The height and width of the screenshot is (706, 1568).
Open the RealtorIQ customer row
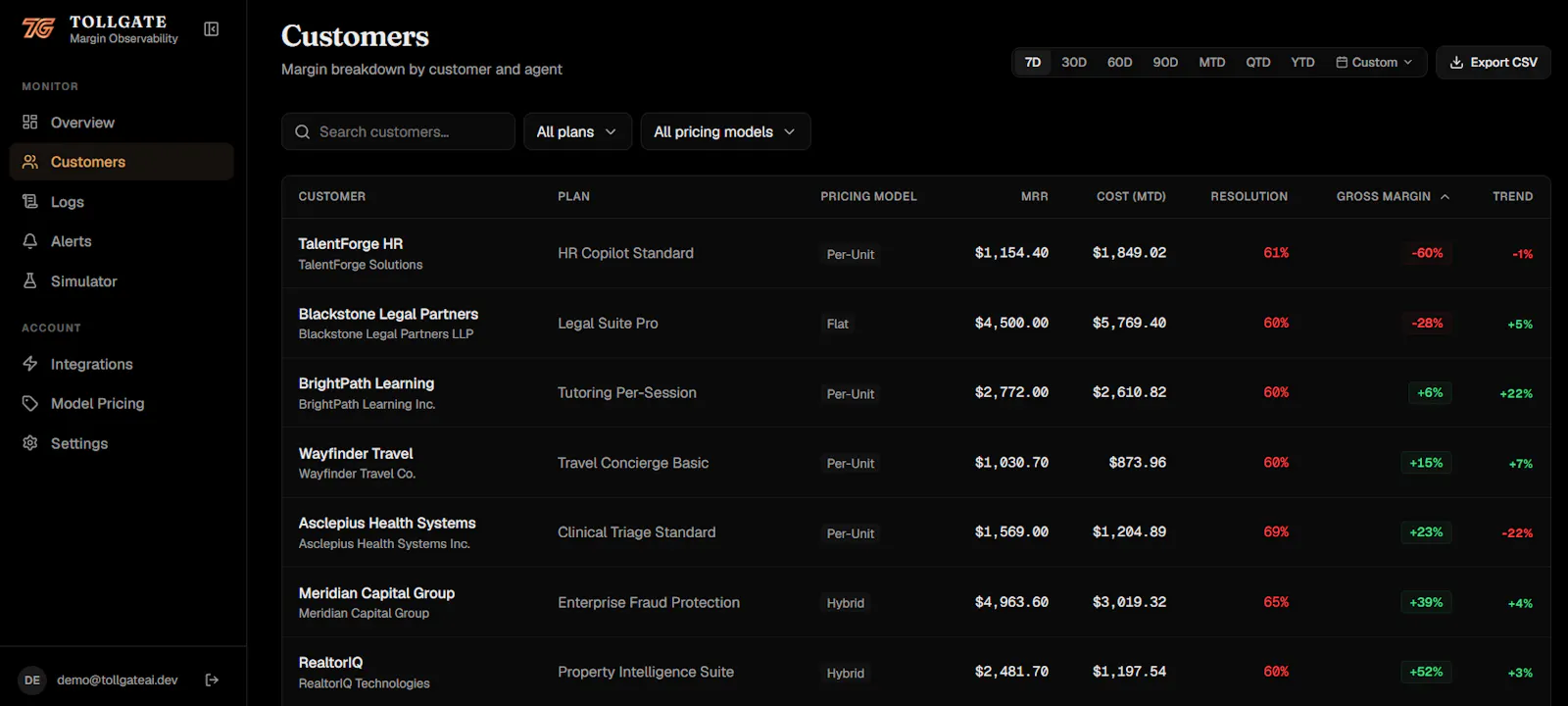(916, 672)
